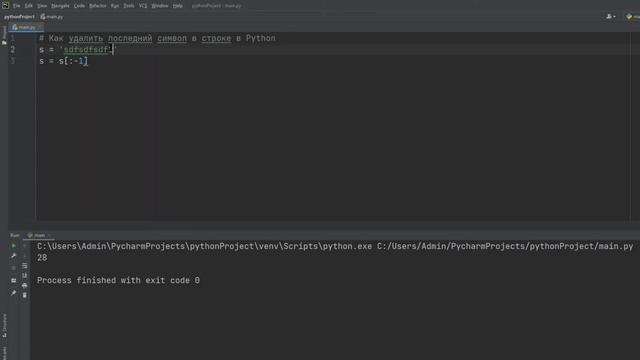Select the main.py editor tab
Viewport: 640px width, 360px height.
(26, 27)
